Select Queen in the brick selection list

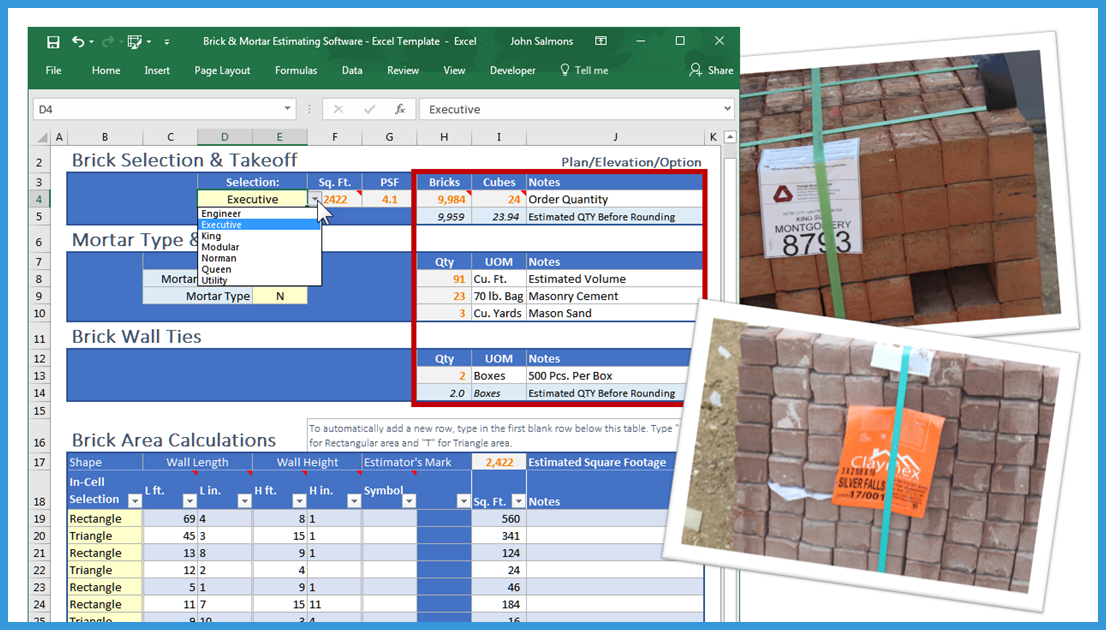click(x=216, y=269)
